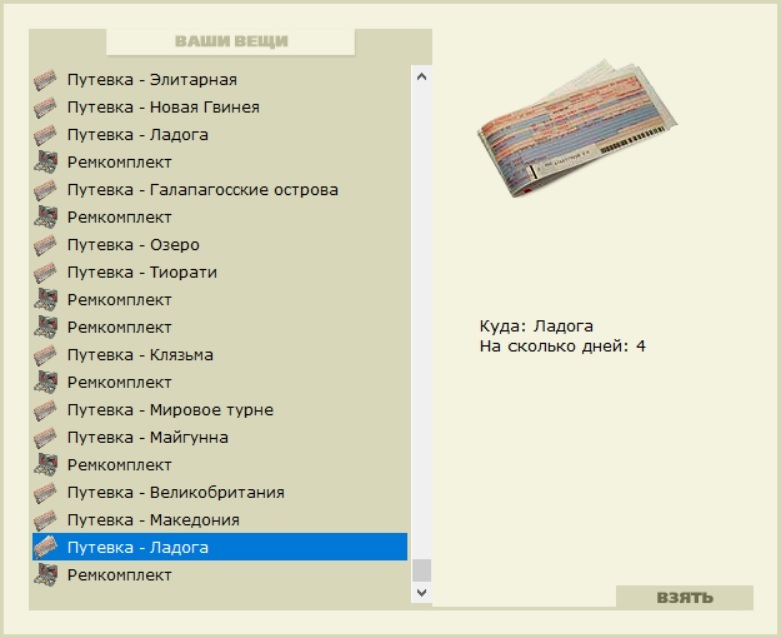Click ticket icon beside Путевка - Клязьма
This screenshot has height=638, width=781.
coord(45,355)
